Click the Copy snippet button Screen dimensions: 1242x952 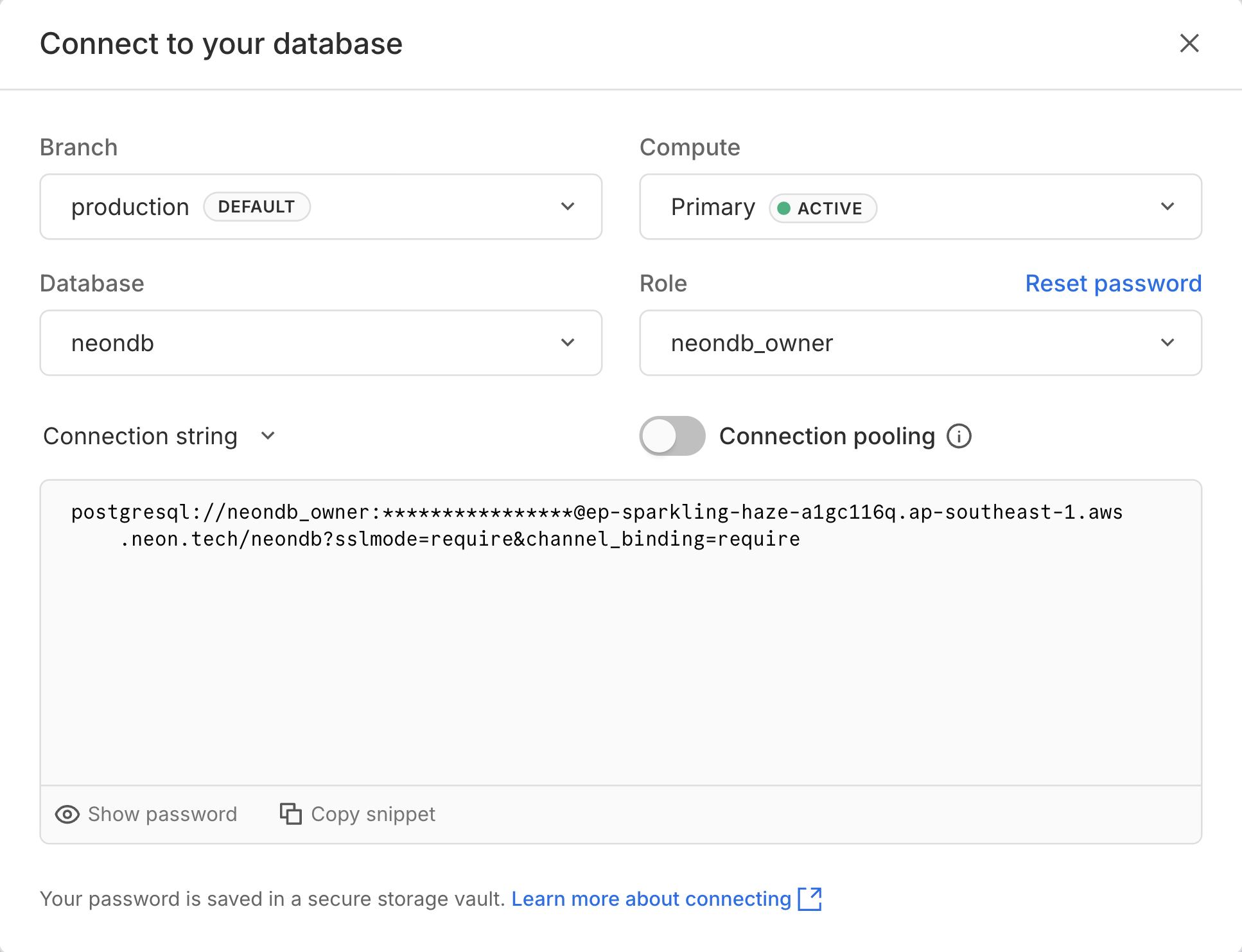click(358, 814)
